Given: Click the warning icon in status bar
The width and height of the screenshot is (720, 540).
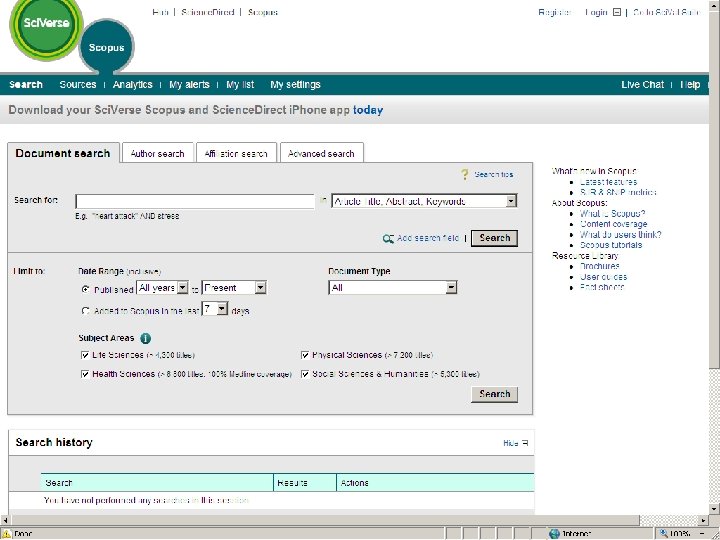Looking at the screenshot, I should [6, 534].
